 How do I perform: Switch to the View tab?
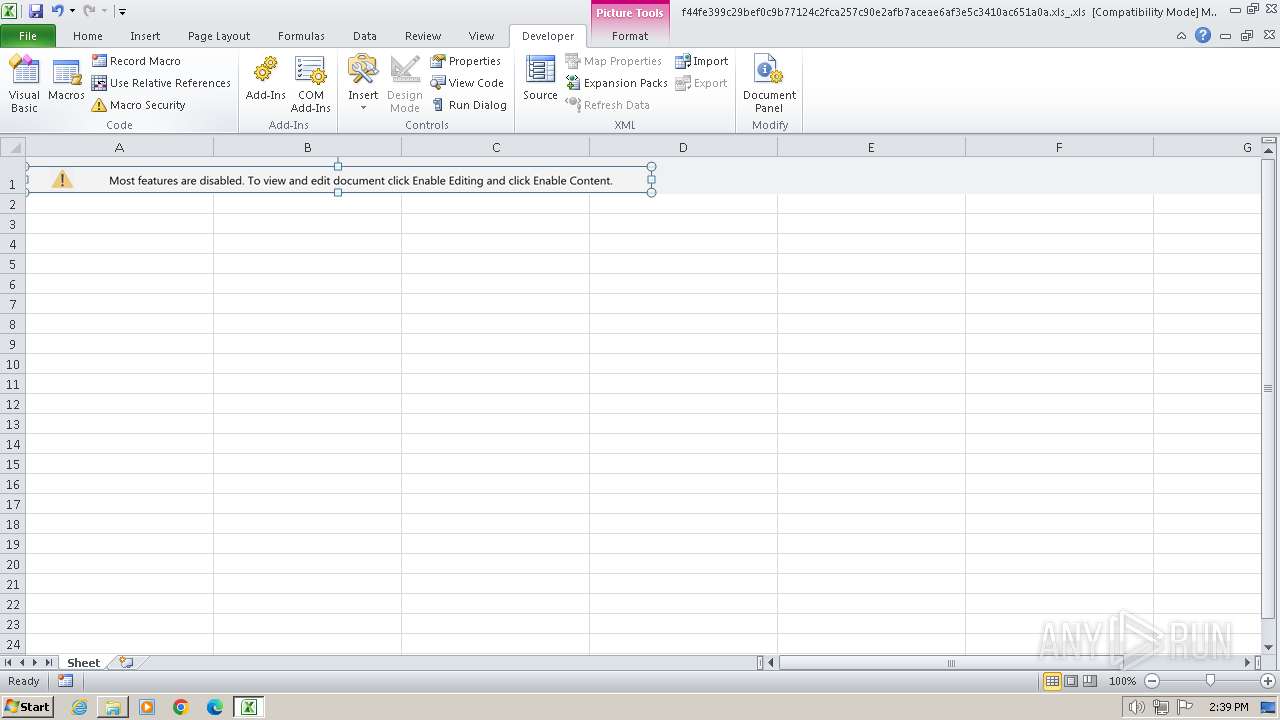coord(482,36)
